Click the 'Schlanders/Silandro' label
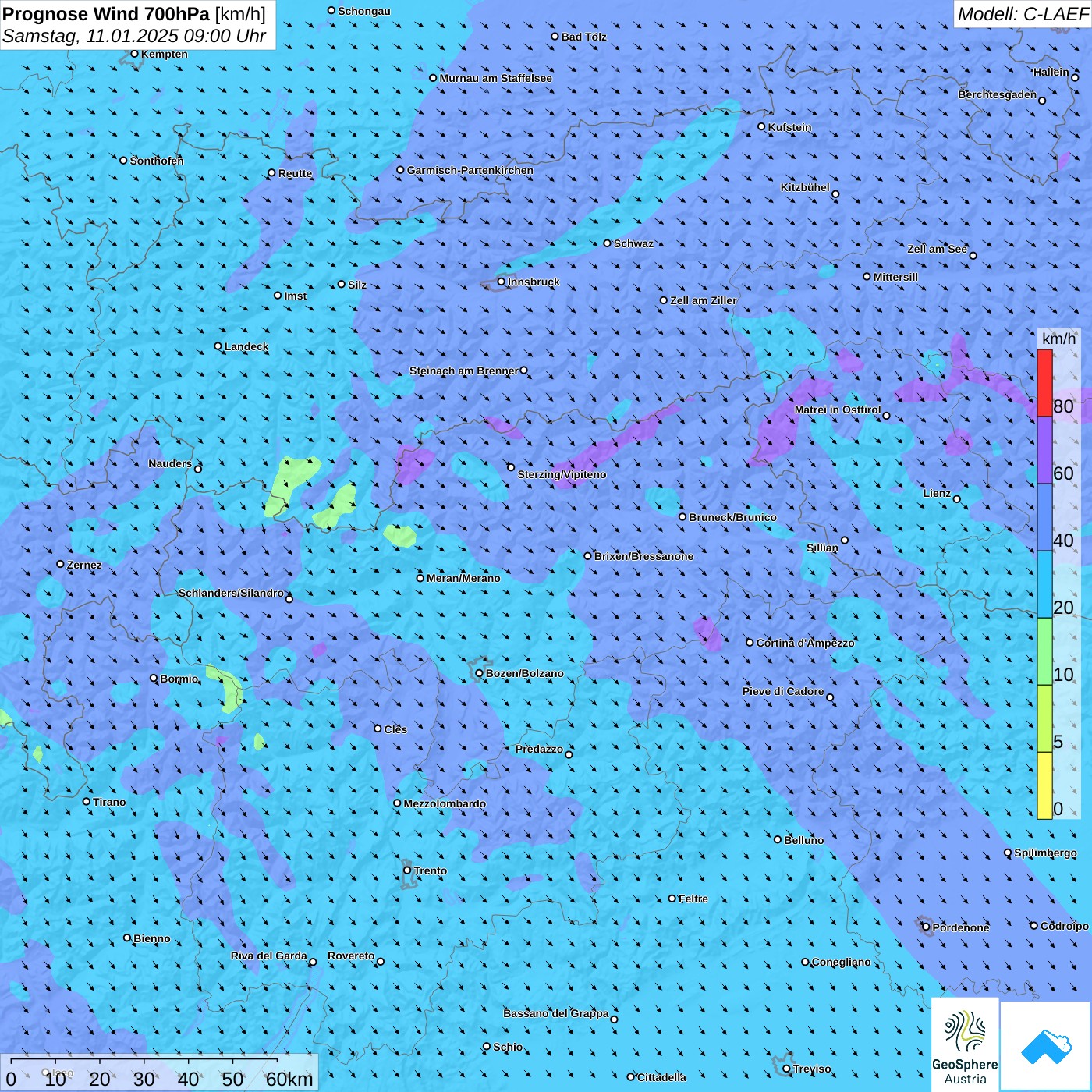This screenshot has width=1092, height=1092. click(231, 593)
